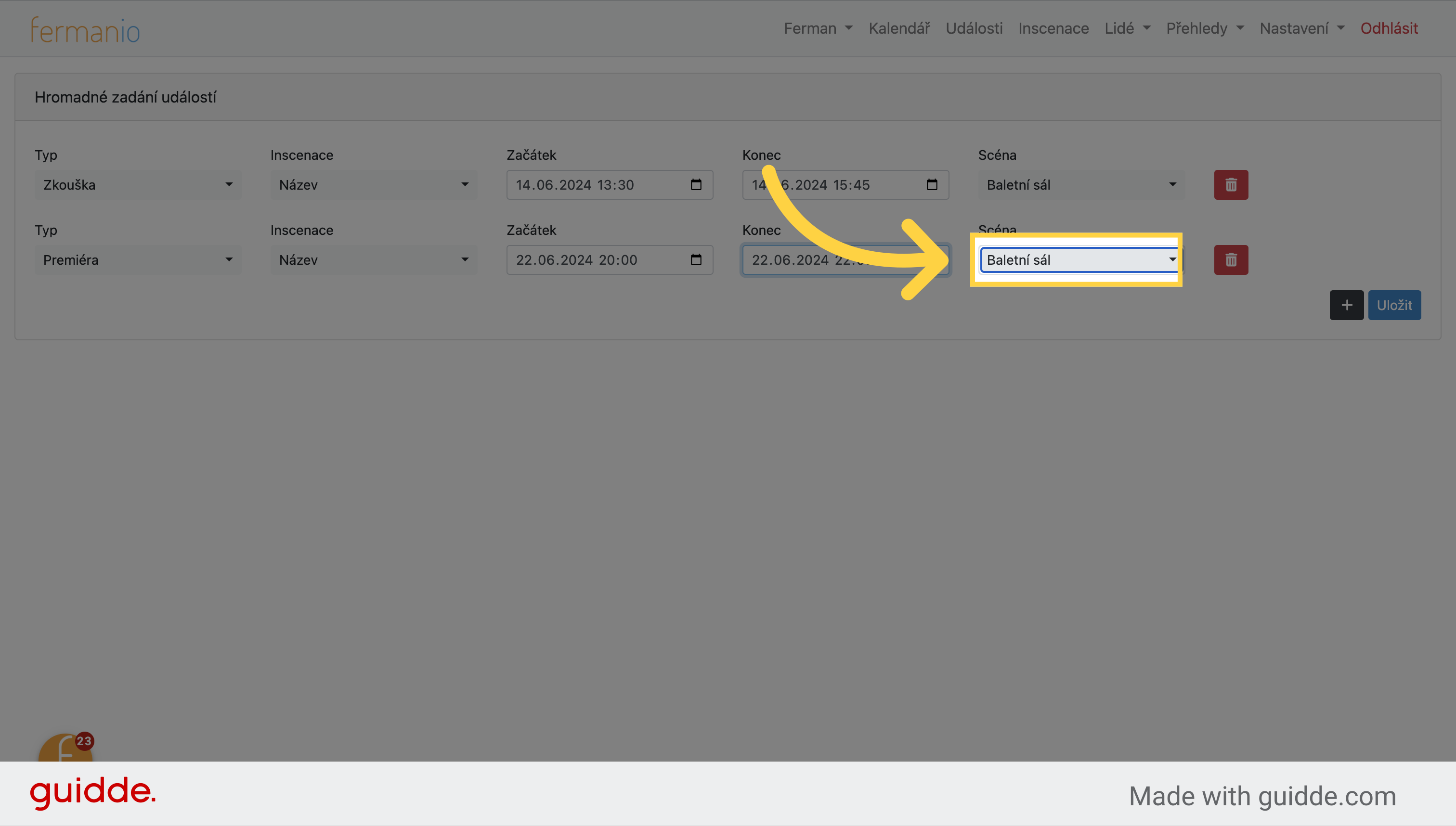Viewport: 1456px width, 826px height.
Task: Open Scéna dropdown in the Zkouška row
Action: click(x=1081, y=184)
